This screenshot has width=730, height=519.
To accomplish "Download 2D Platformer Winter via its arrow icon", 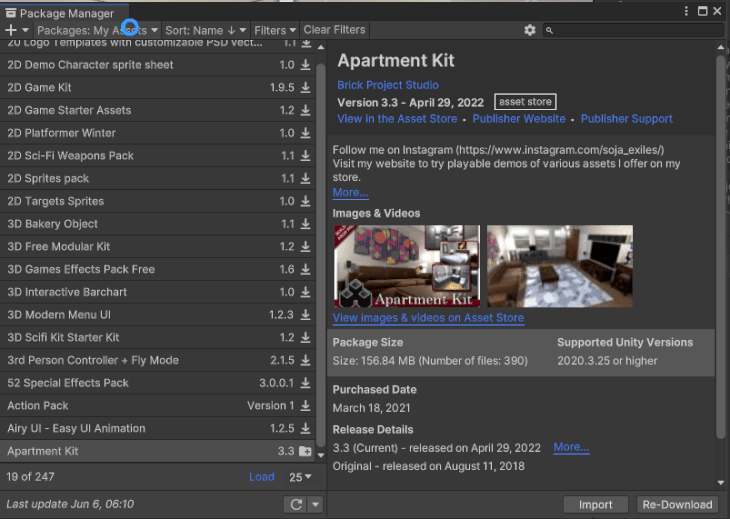I will pos(305,133).
